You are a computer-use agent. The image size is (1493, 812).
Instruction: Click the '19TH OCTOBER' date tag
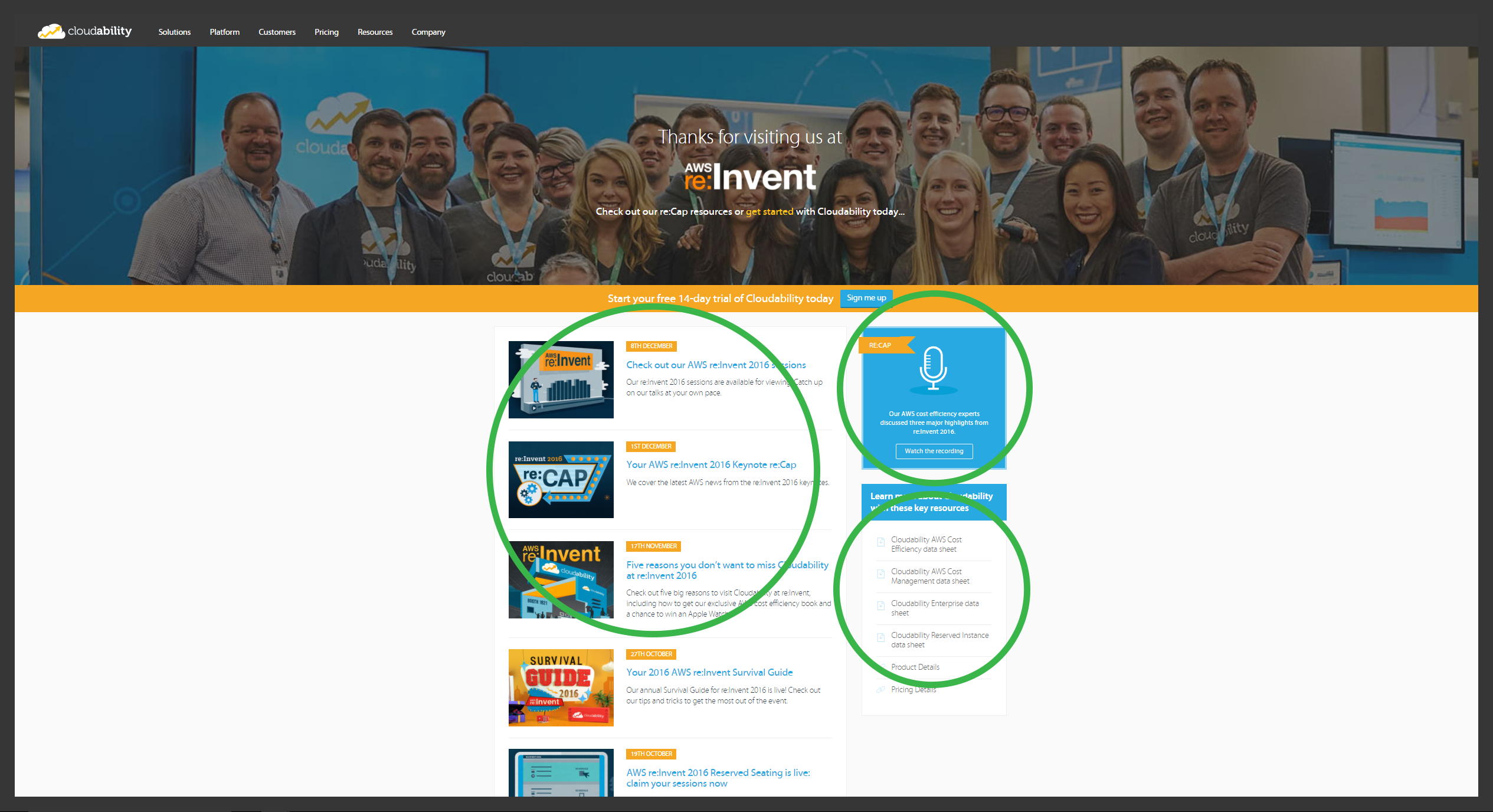pos(651,754)
